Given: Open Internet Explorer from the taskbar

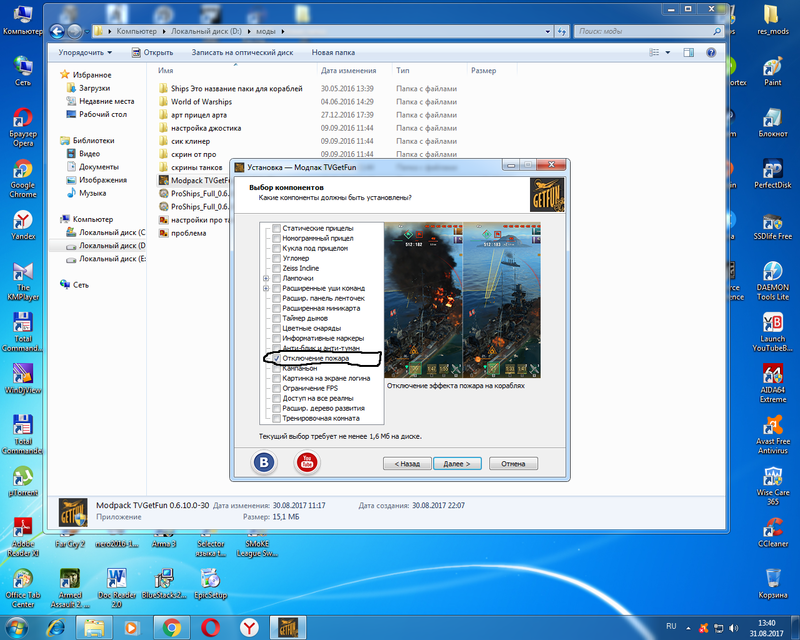Looking at the screenshot, I should (x=56, y=627).
